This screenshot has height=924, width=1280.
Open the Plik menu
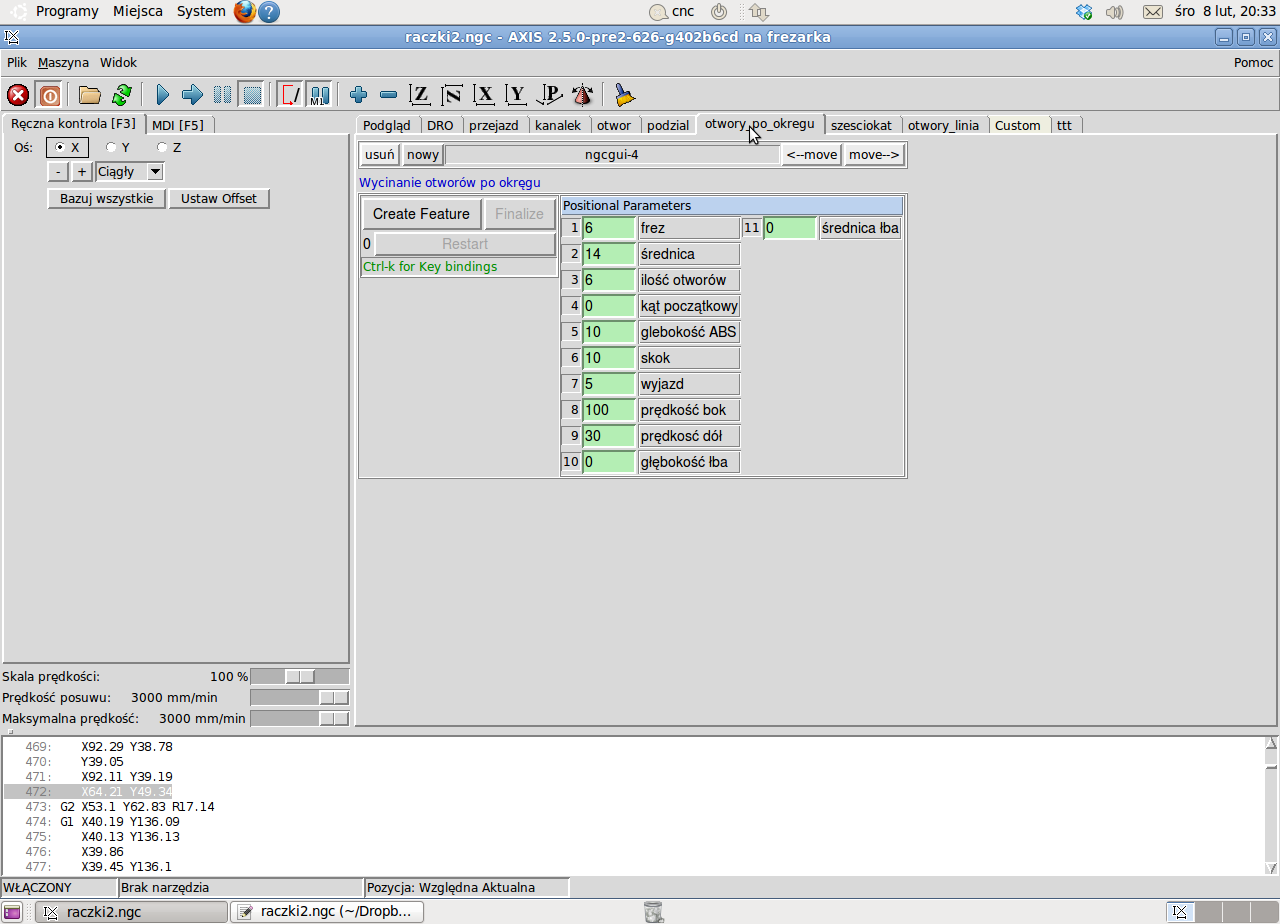click(x=17, y=62)
